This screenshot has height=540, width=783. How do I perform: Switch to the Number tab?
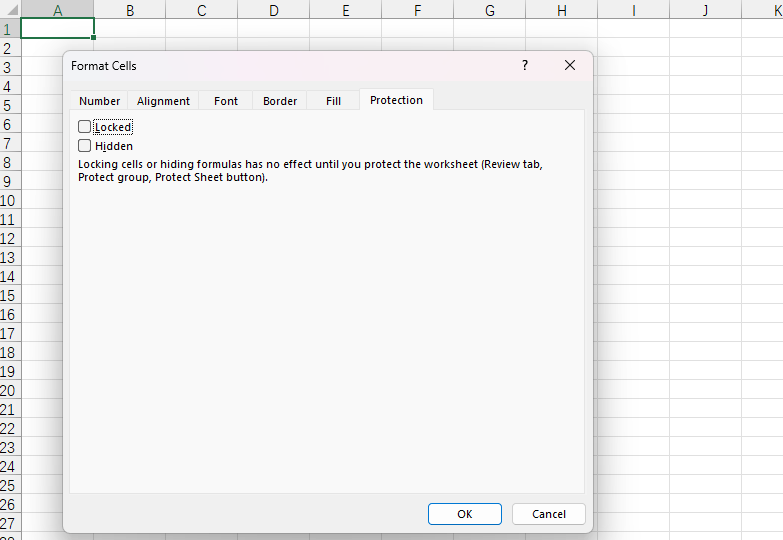point(99,101)
